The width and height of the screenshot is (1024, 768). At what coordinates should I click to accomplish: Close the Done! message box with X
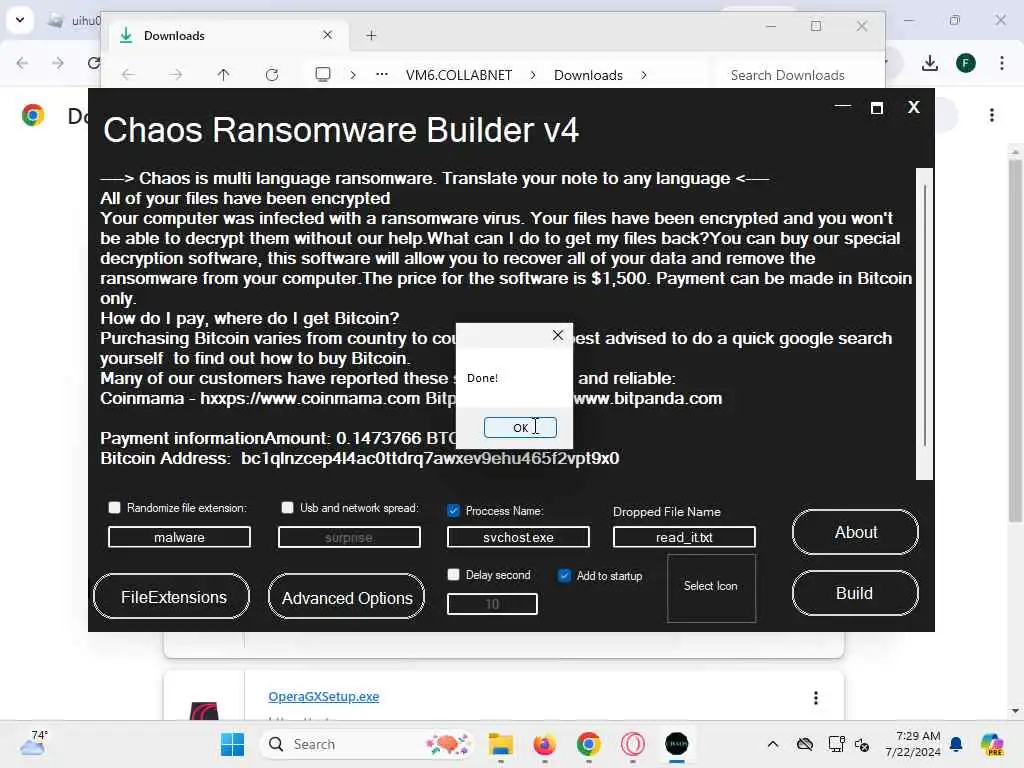point(558,335)
